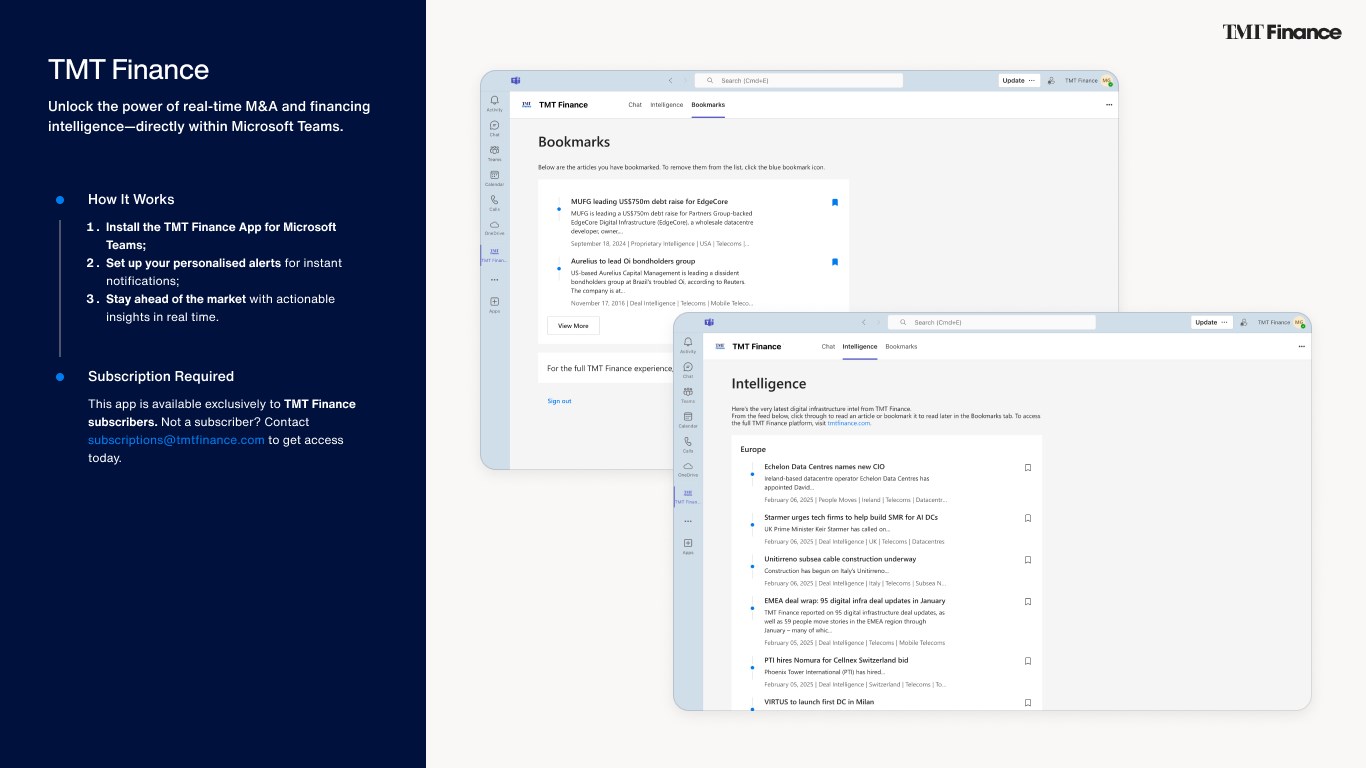
Task: Open people icon beside Update in Intelligence window
Action: click(1244, 322)
